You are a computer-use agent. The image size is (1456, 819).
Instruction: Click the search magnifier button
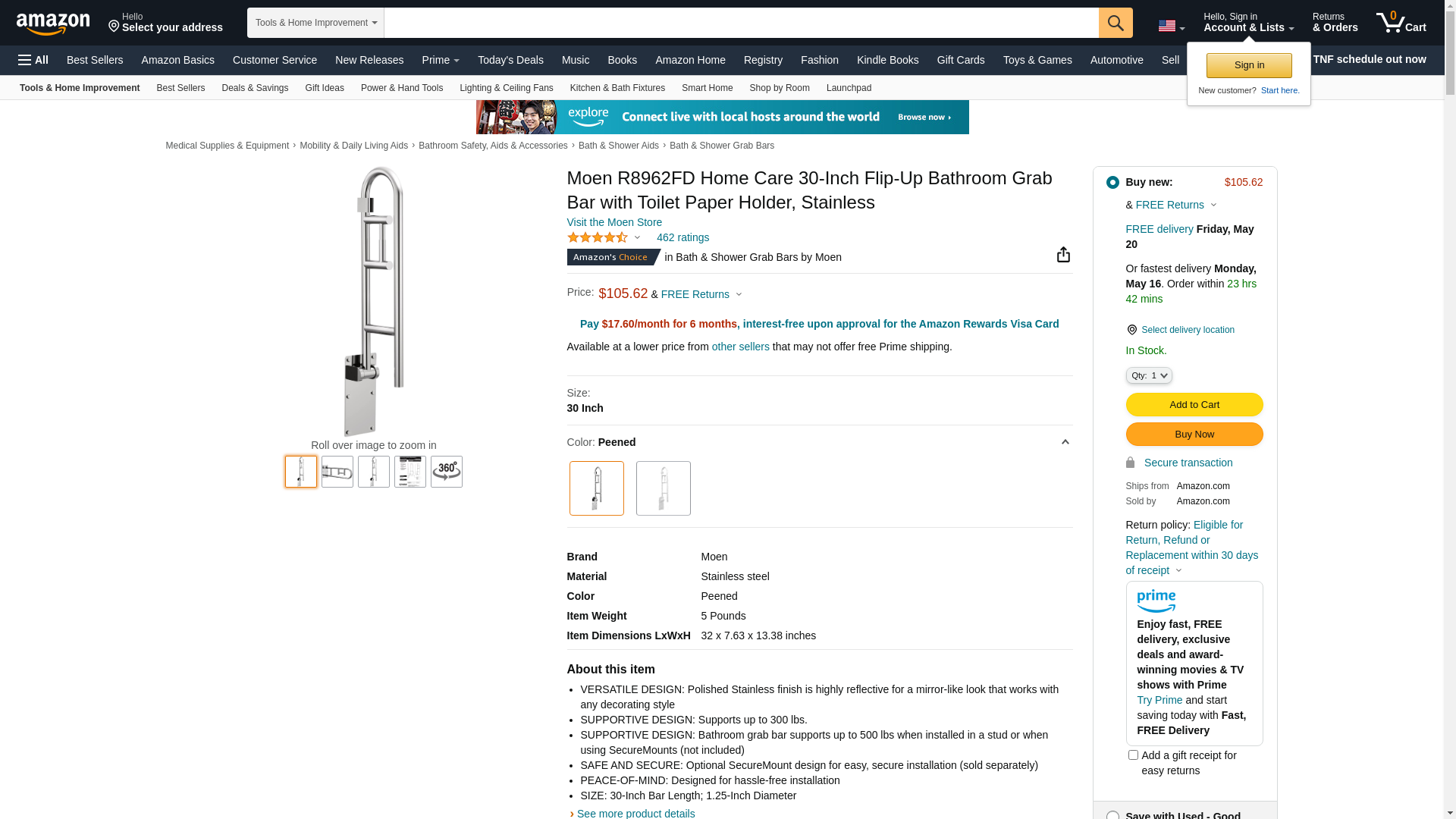coord(1116,23)
